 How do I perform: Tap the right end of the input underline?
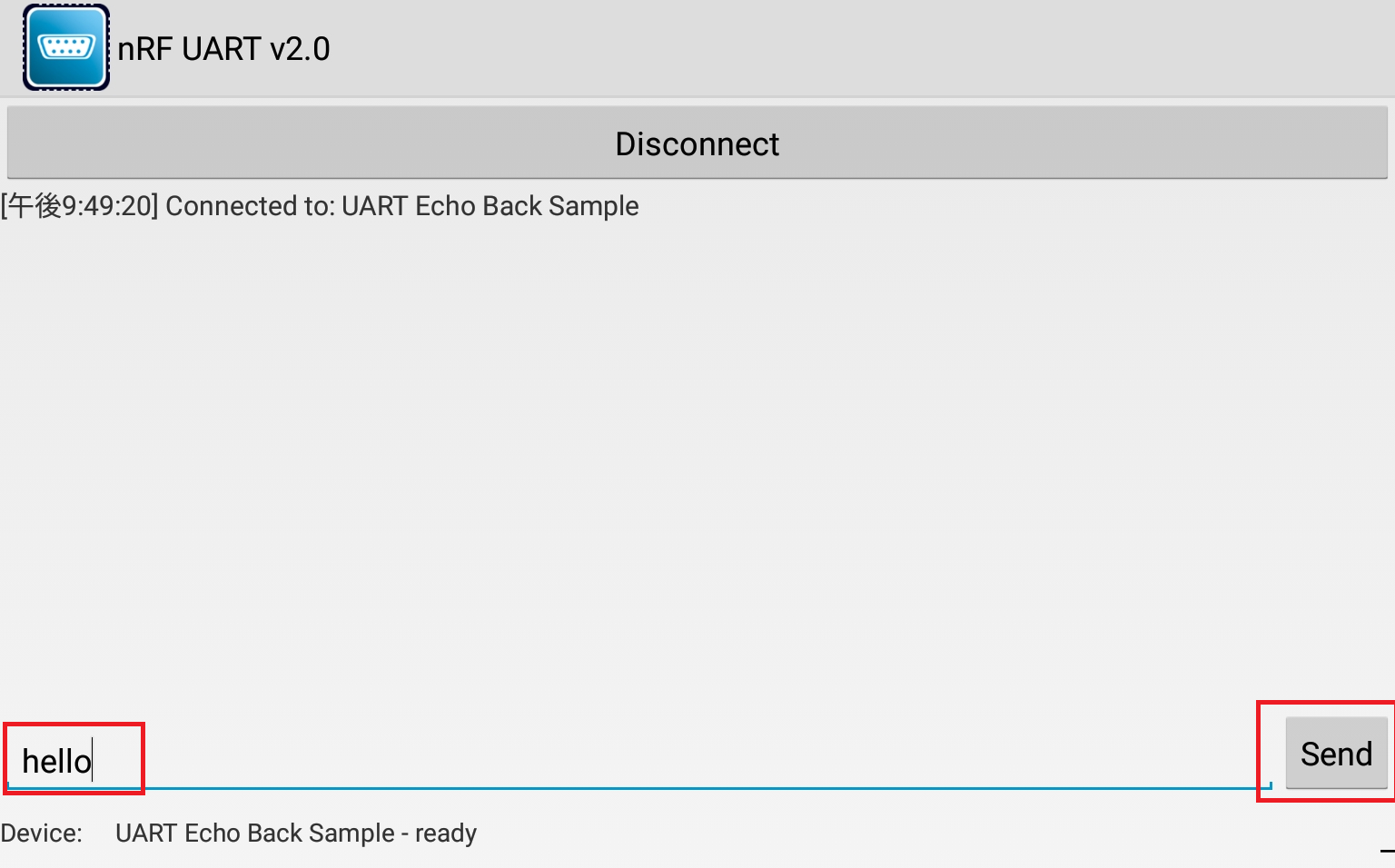pyautogui.click(x=1266, y=786)
